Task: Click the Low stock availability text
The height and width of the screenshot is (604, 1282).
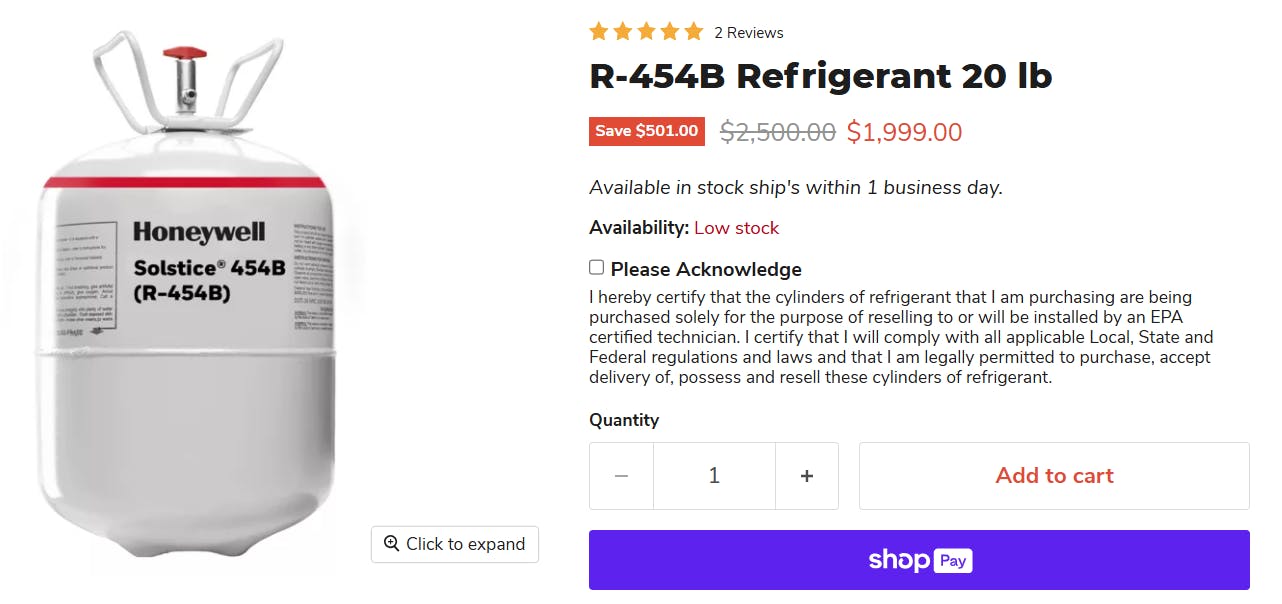Action: click(x=737, y=227)
